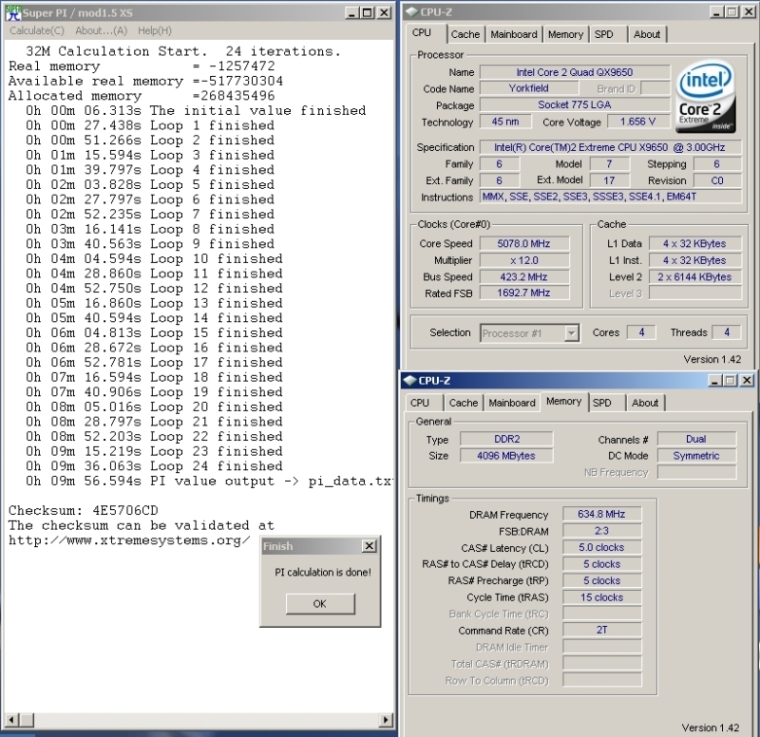Open the Calculate(C) menu in Super PI
760x737 pixels.
37,31
